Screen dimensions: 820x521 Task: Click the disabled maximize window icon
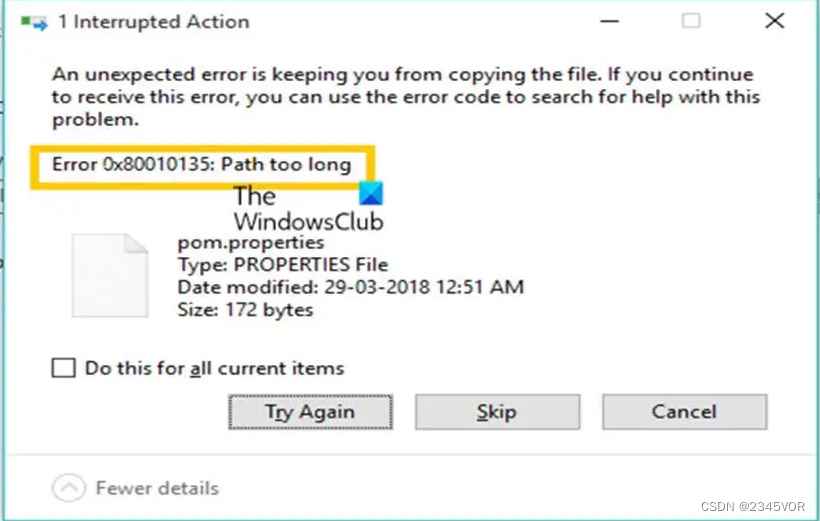point(691,21)
